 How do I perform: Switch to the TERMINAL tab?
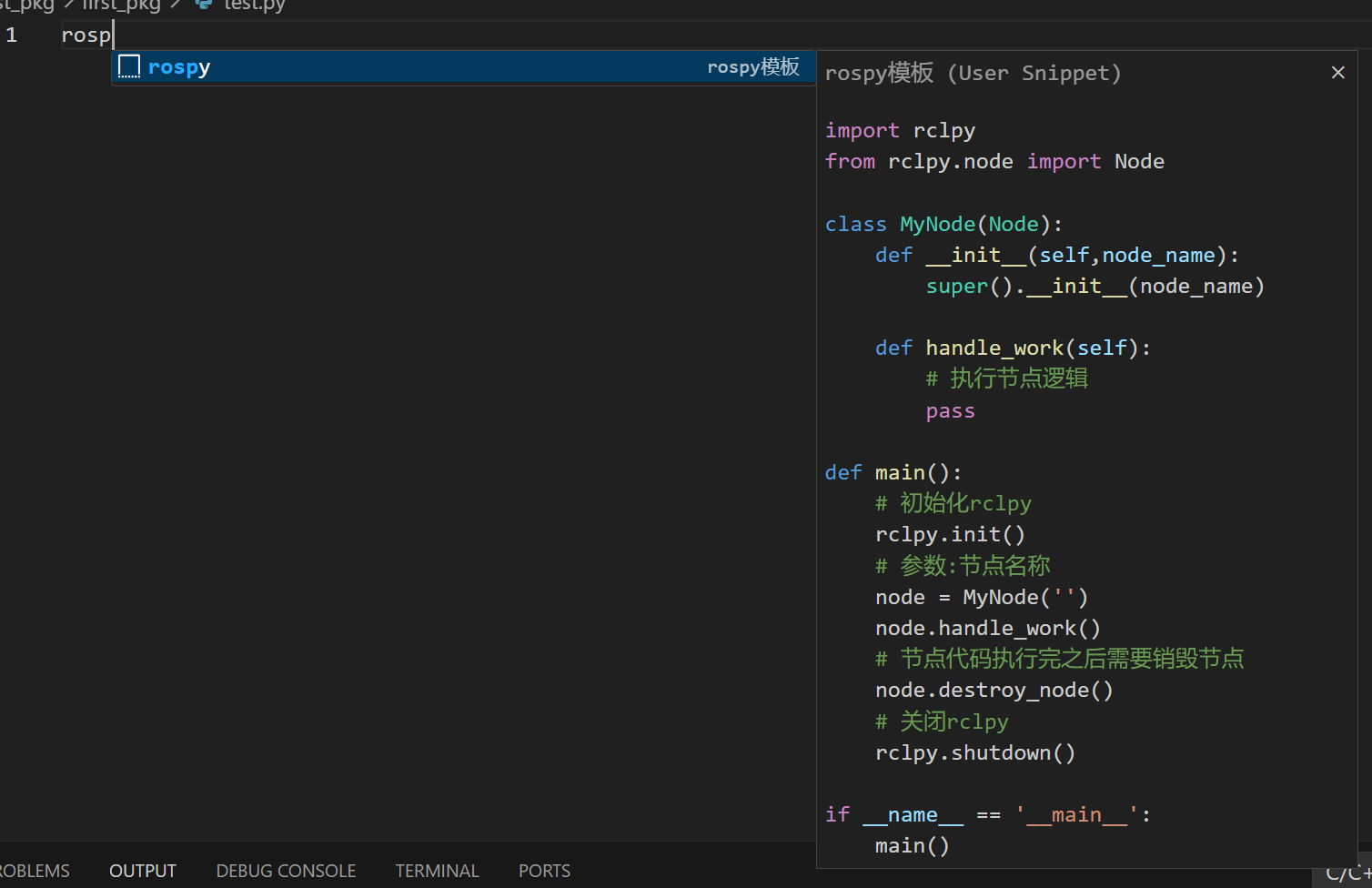pos(437,871)
